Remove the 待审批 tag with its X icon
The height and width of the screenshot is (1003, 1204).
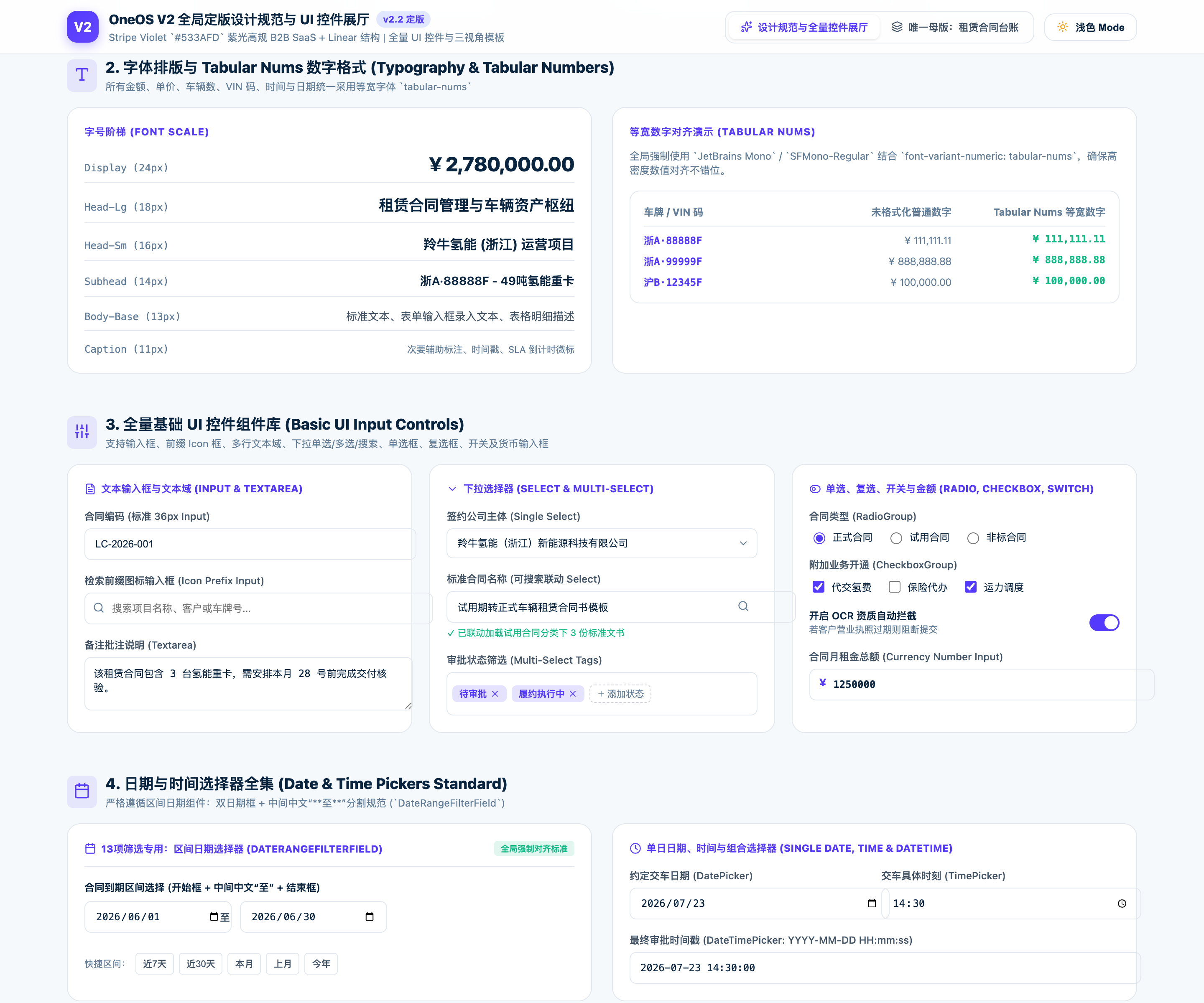(495, 693)
